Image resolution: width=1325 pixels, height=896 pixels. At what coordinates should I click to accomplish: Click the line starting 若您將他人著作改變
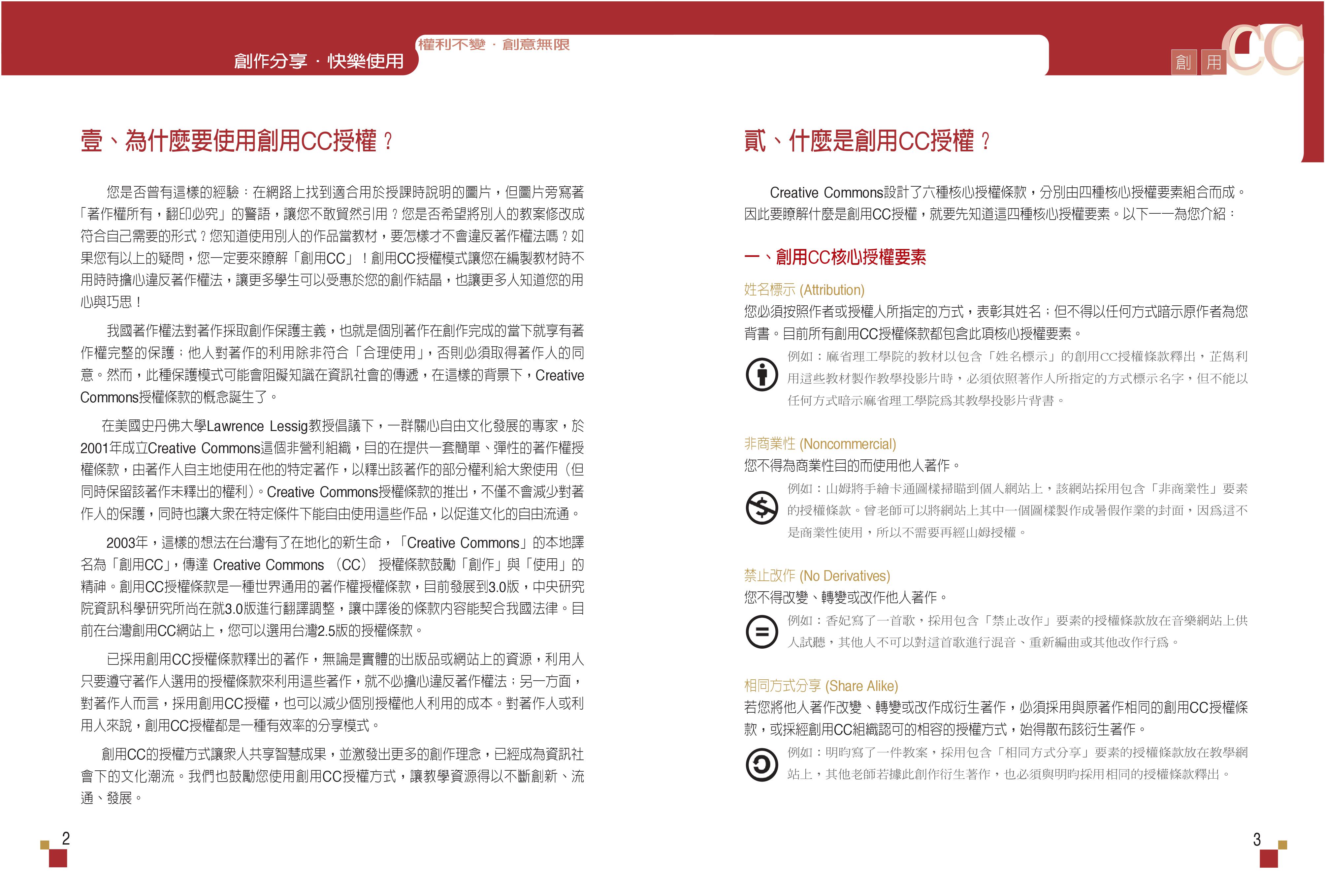coord(996,707)
